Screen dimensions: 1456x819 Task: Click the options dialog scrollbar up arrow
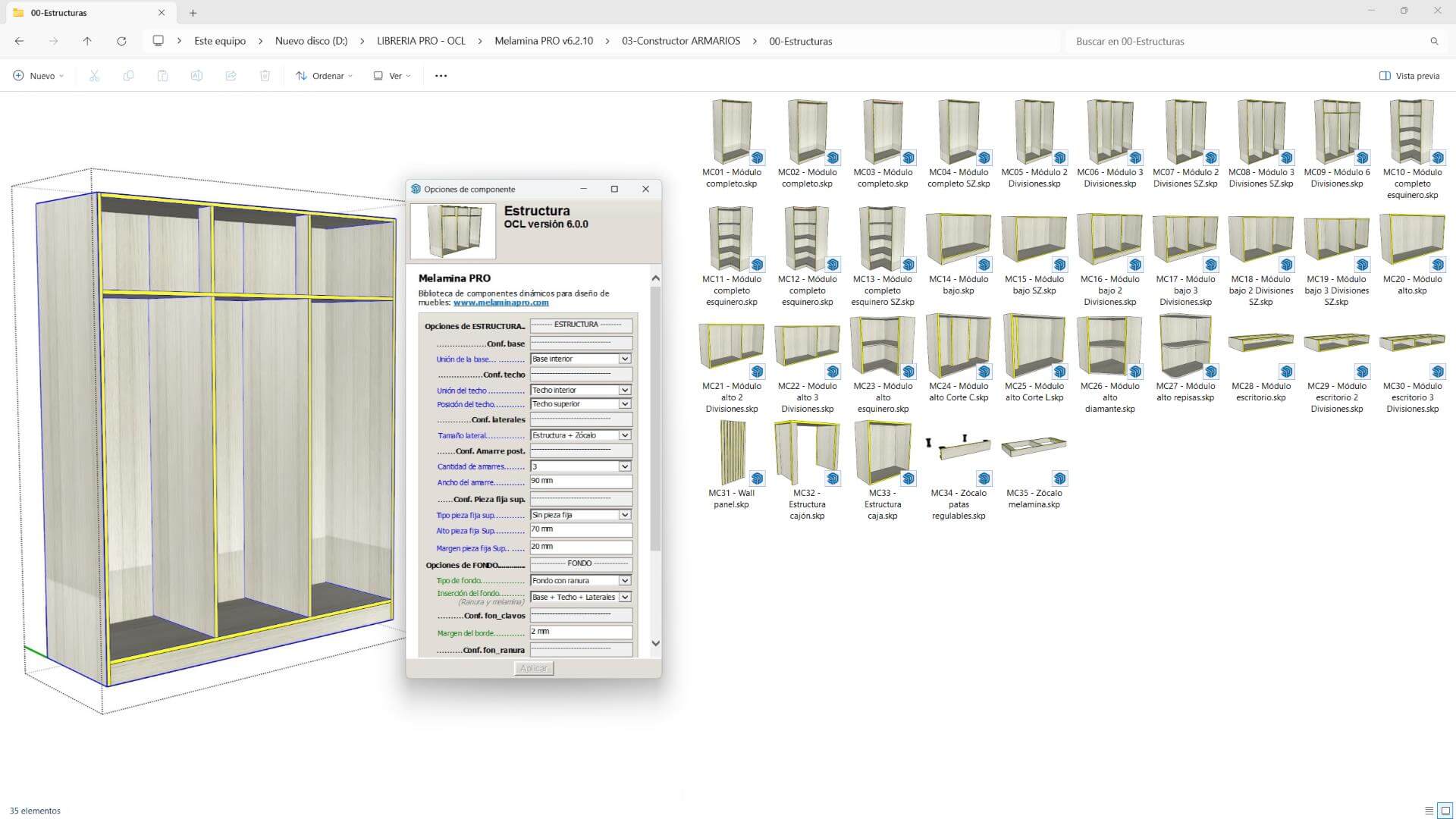[x=656, y=278]
